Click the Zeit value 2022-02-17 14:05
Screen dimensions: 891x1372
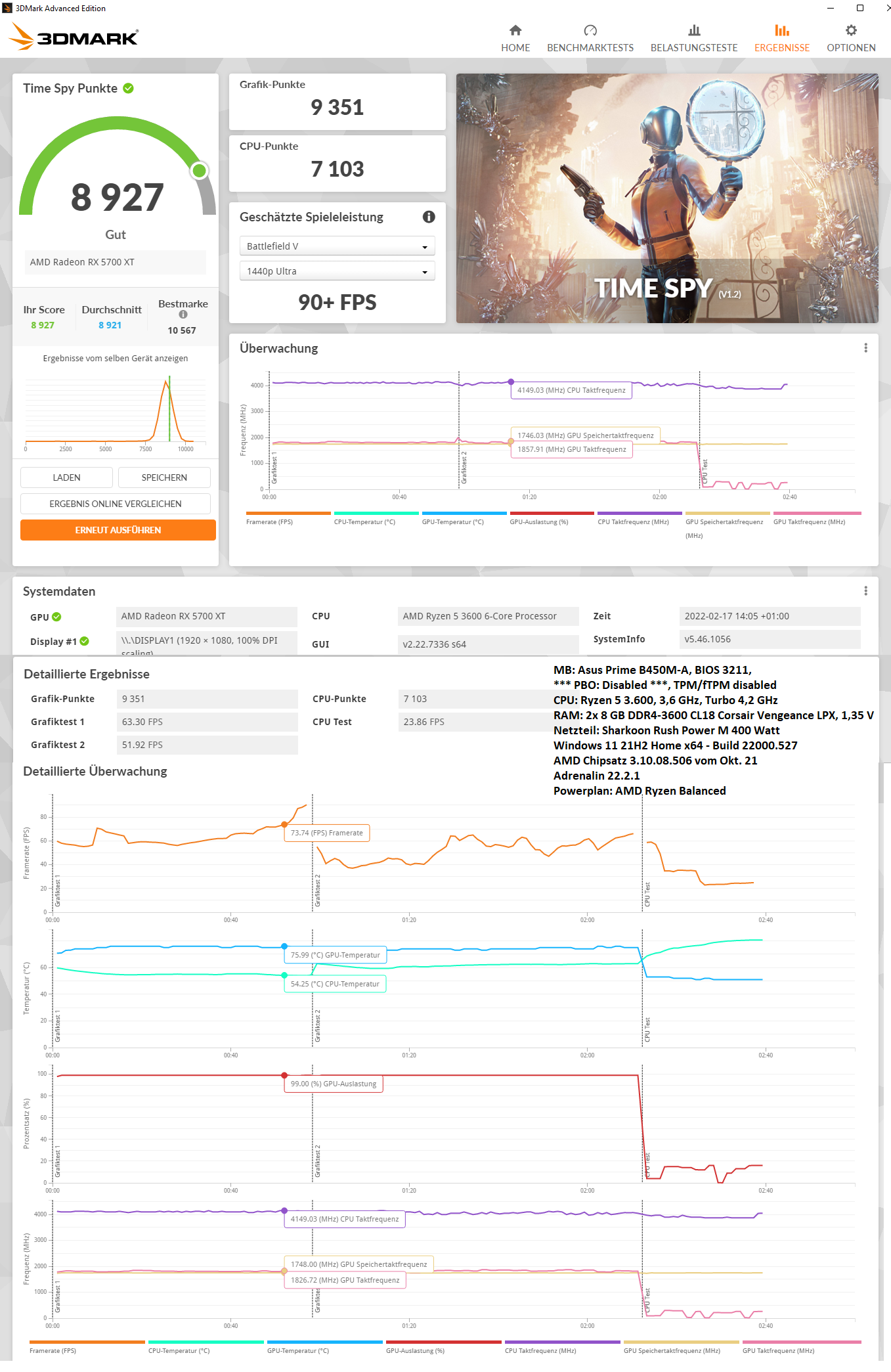tap(770, 616)
